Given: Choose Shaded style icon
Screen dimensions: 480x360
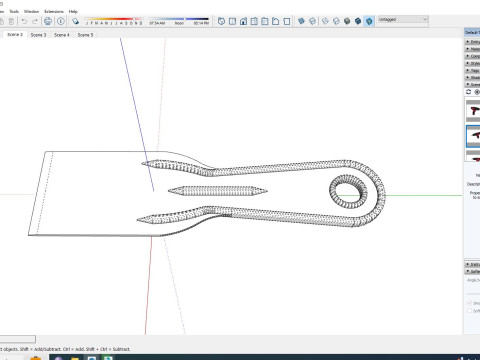Looking at the screenshot, I should tap(347, 21).
